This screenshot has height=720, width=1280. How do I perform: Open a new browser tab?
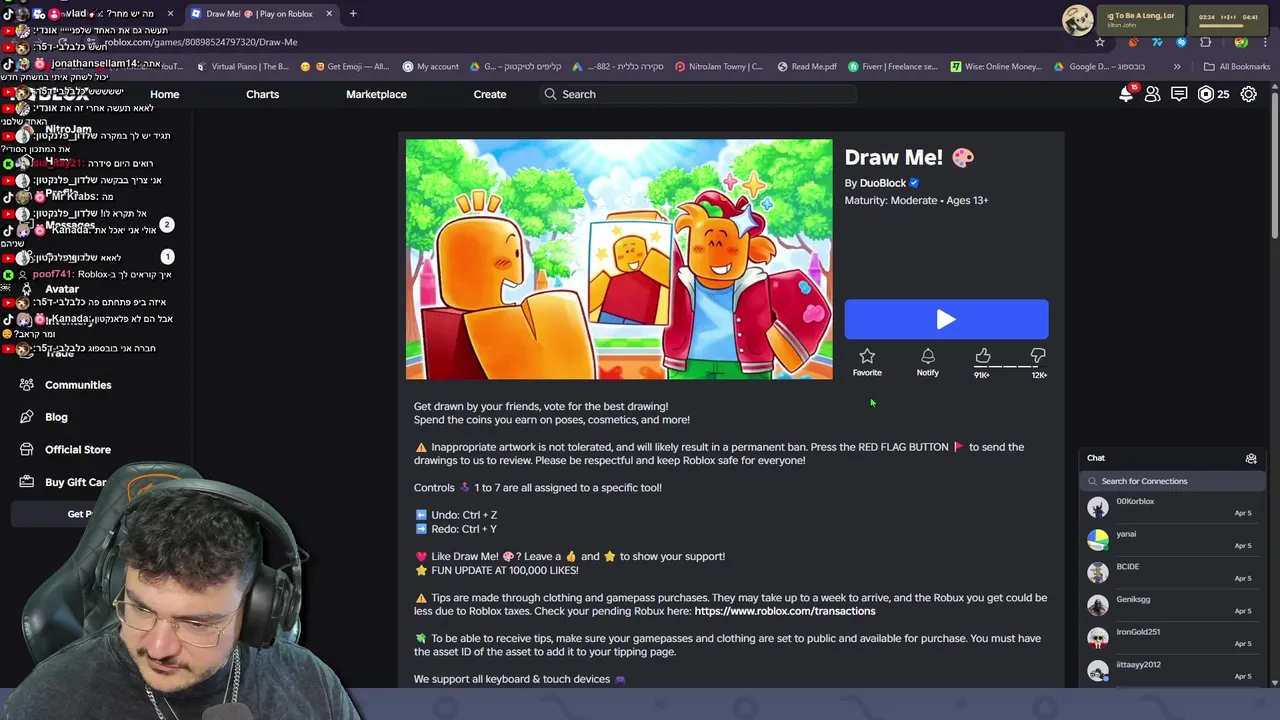point(353,14)
